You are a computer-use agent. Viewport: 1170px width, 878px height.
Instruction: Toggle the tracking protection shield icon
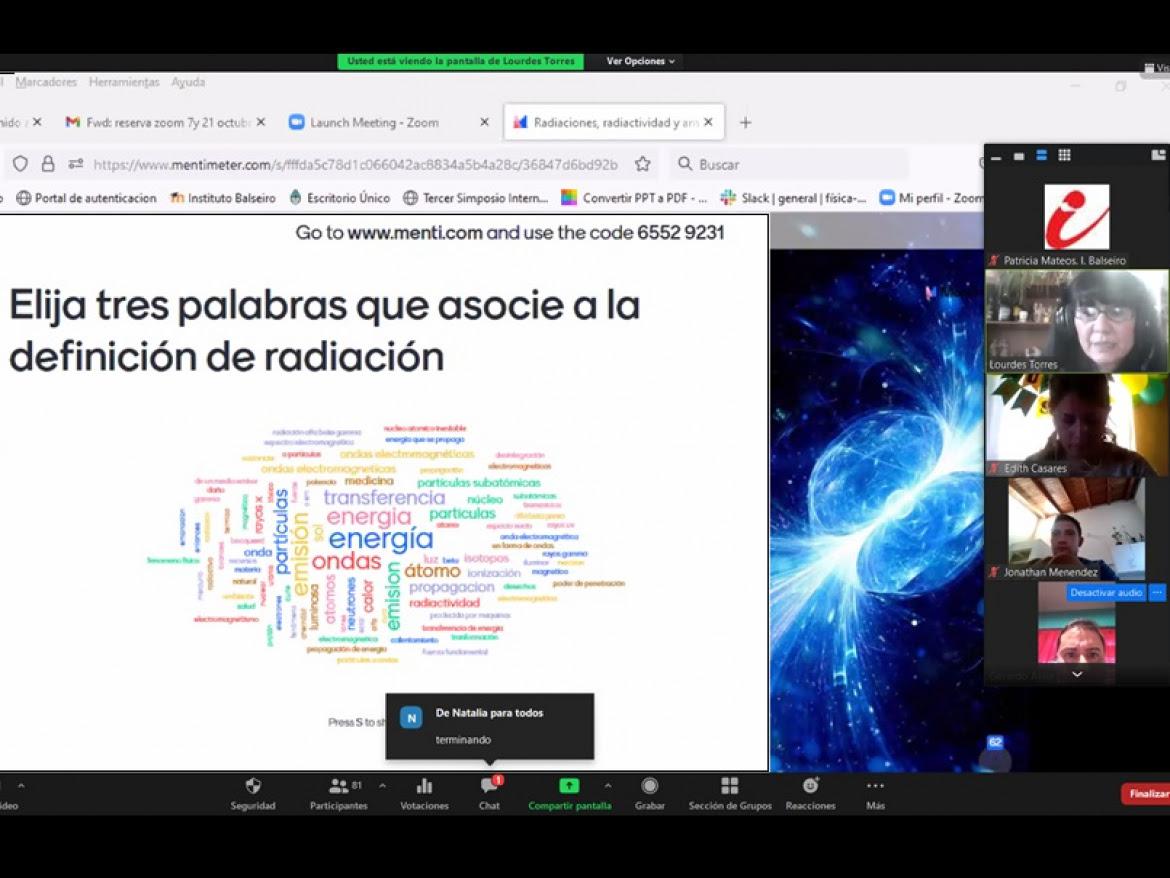coord(20,163)
